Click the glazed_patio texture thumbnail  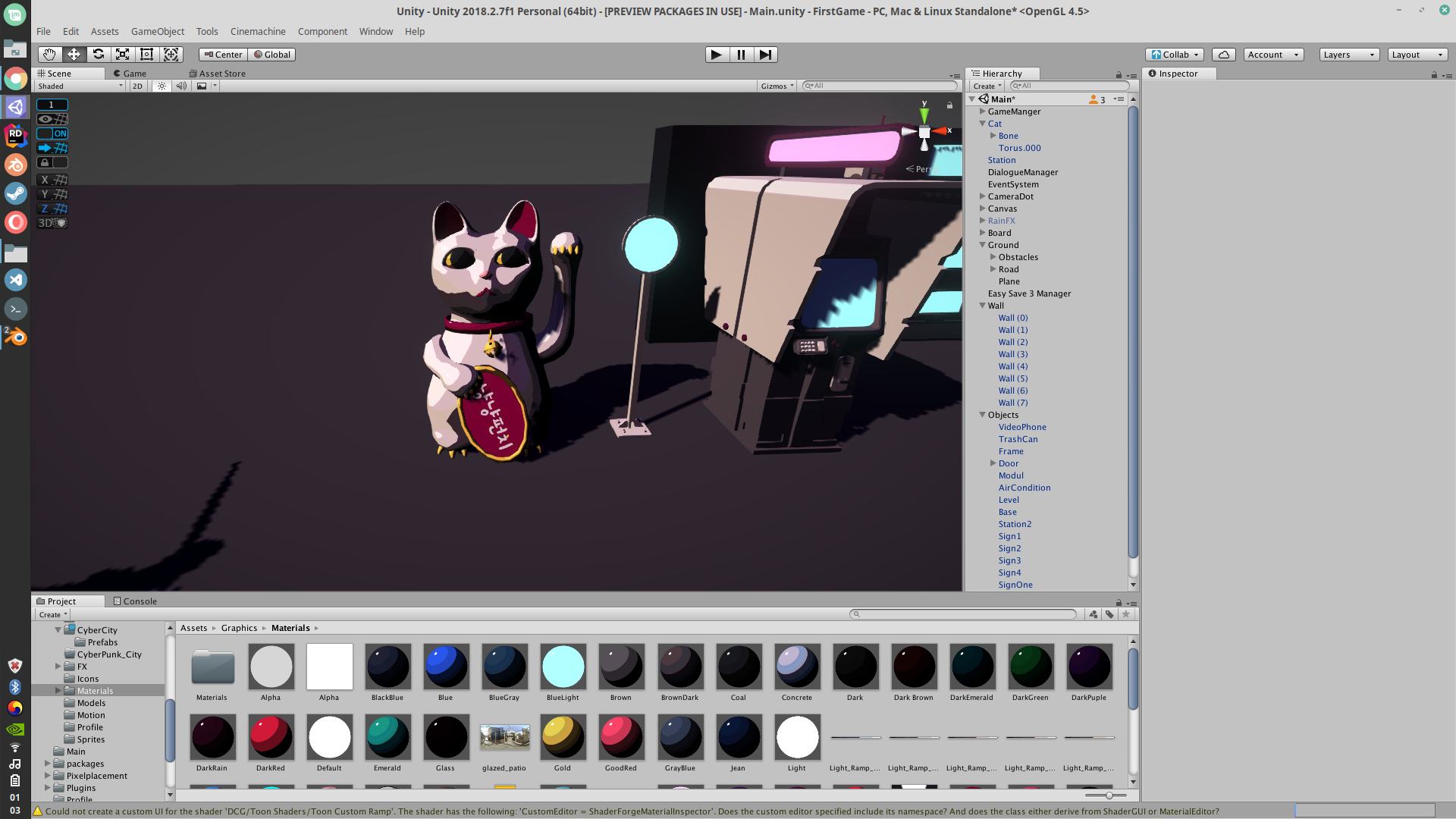tap(504, 737)
